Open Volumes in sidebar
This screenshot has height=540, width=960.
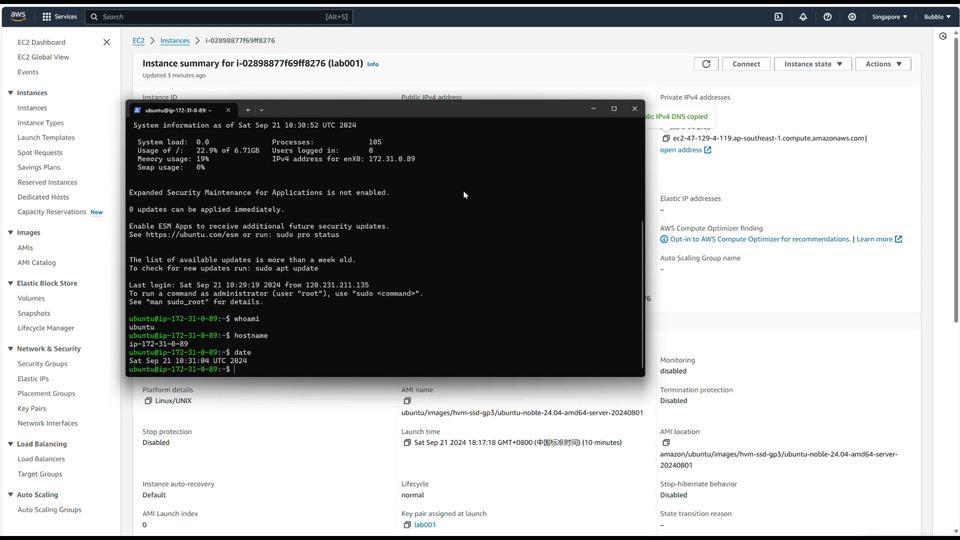tap(31, 298)
